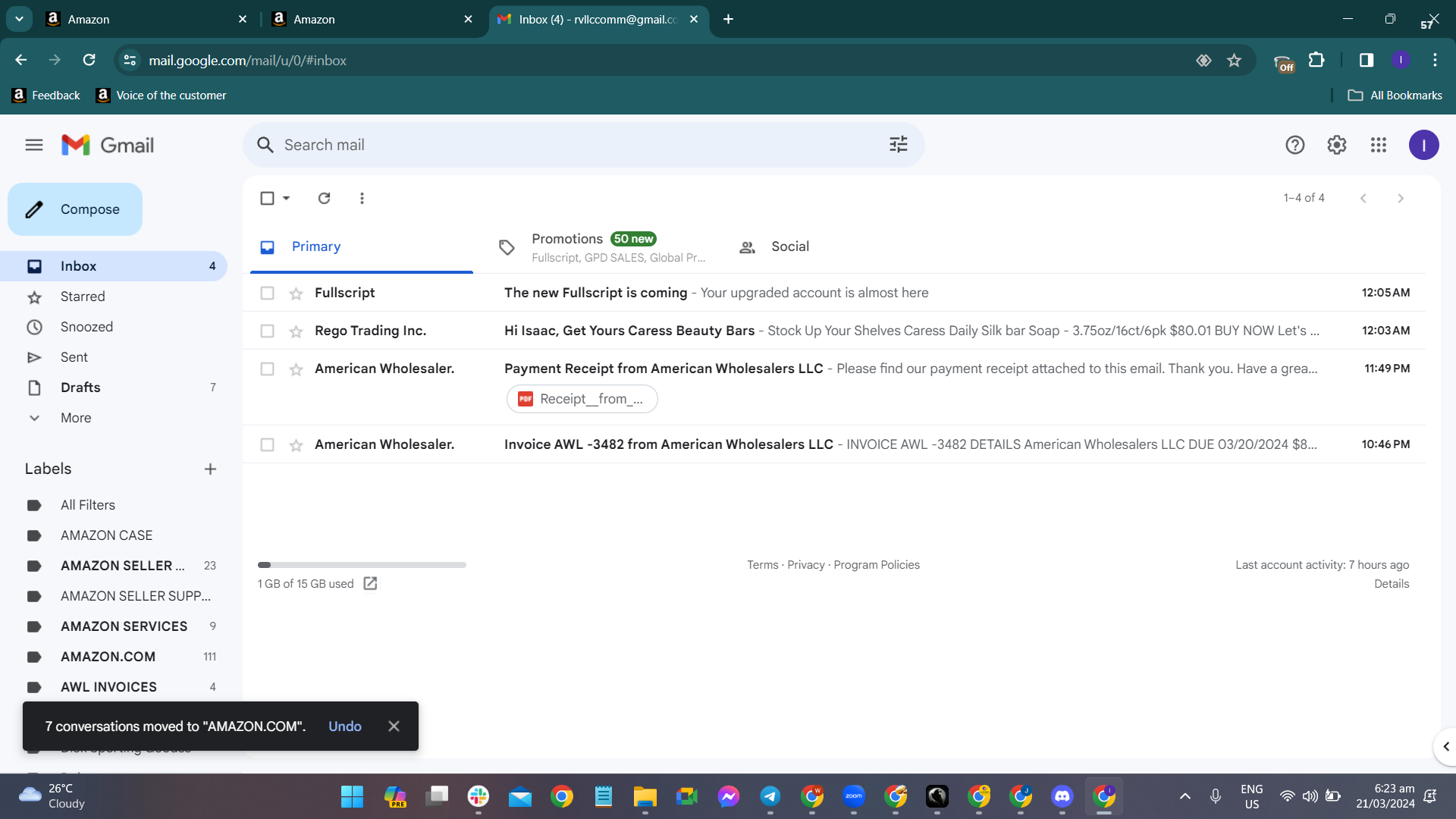
Task: Open the Program Policies link
Action: point(877,565)
